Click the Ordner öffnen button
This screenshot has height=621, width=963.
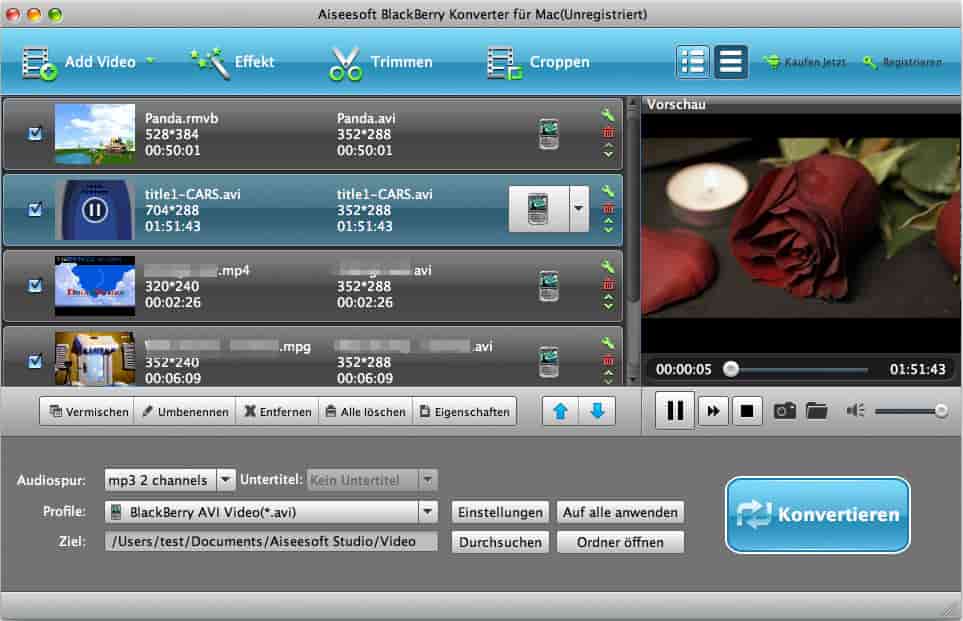(x=620, y=542)
